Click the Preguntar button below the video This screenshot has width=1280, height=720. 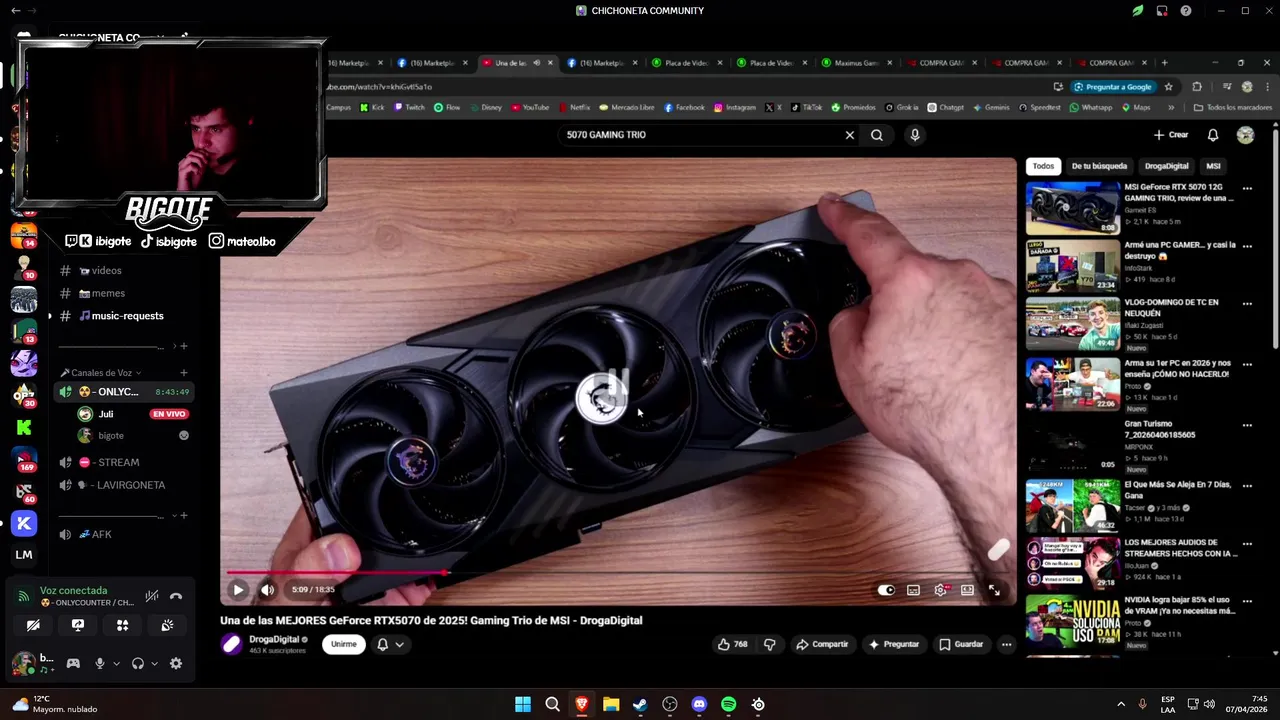click(894, 644)
